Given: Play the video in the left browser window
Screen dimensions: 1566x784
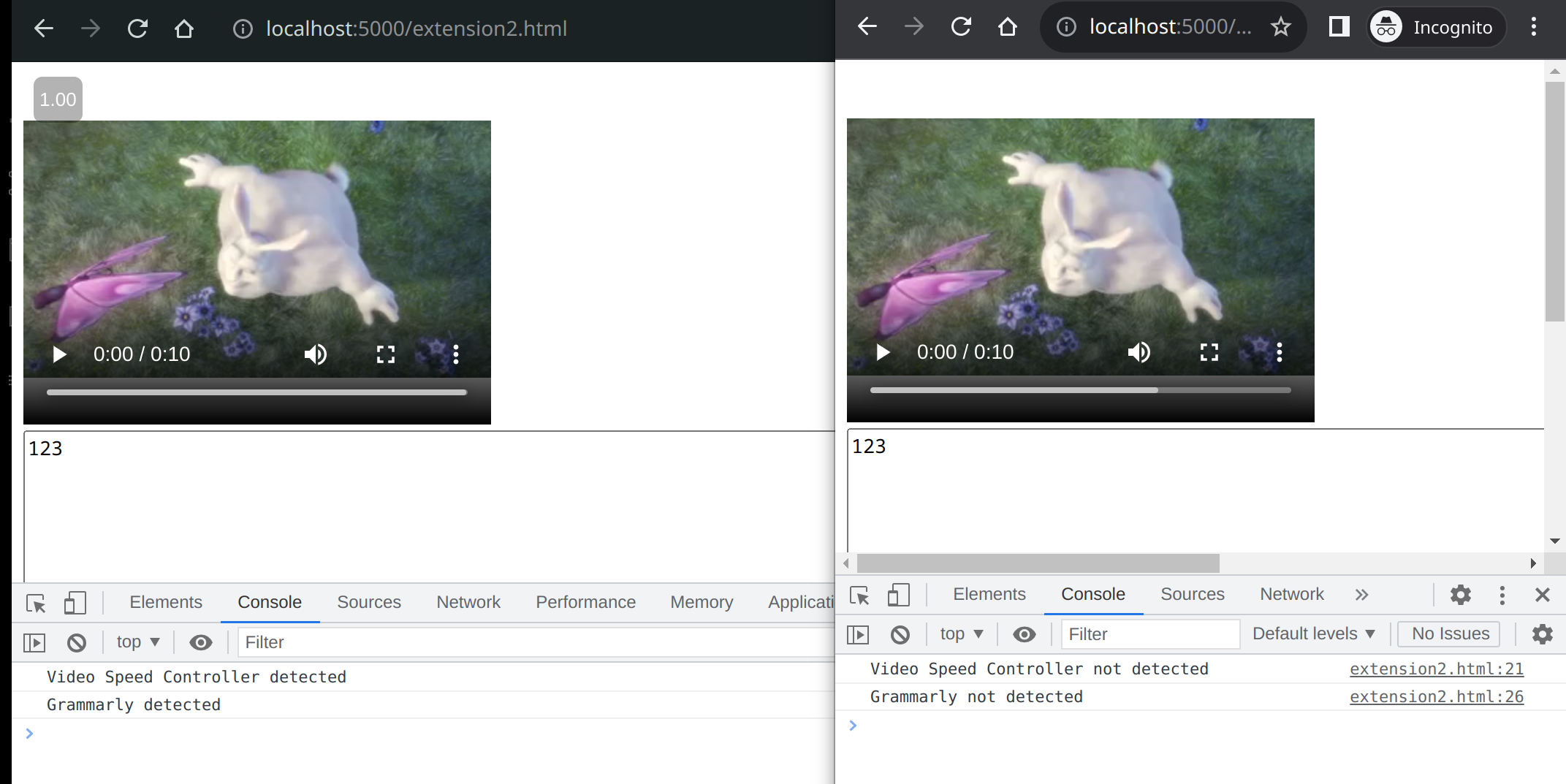Looking at the screenshot, I should [59, 354].
